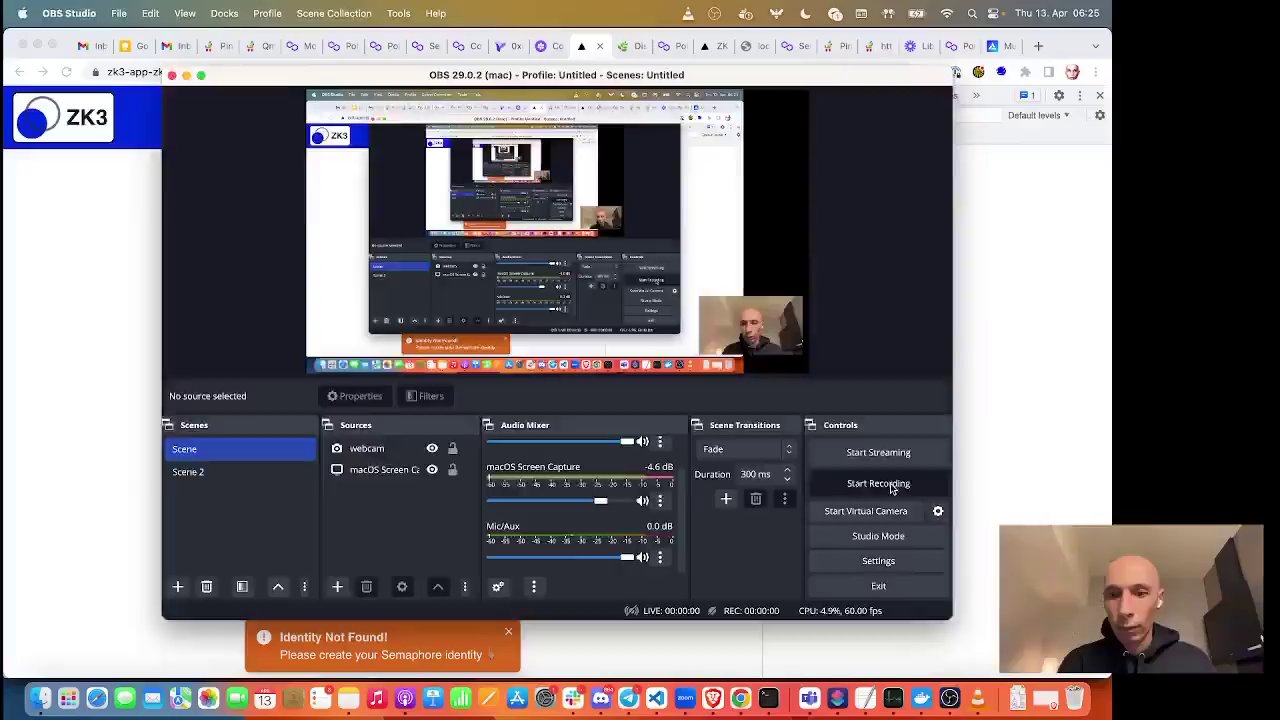Open macOS Screen Capture audio options menu
This screenshot has width=1280, height=720.
click(x=659, y=501)
